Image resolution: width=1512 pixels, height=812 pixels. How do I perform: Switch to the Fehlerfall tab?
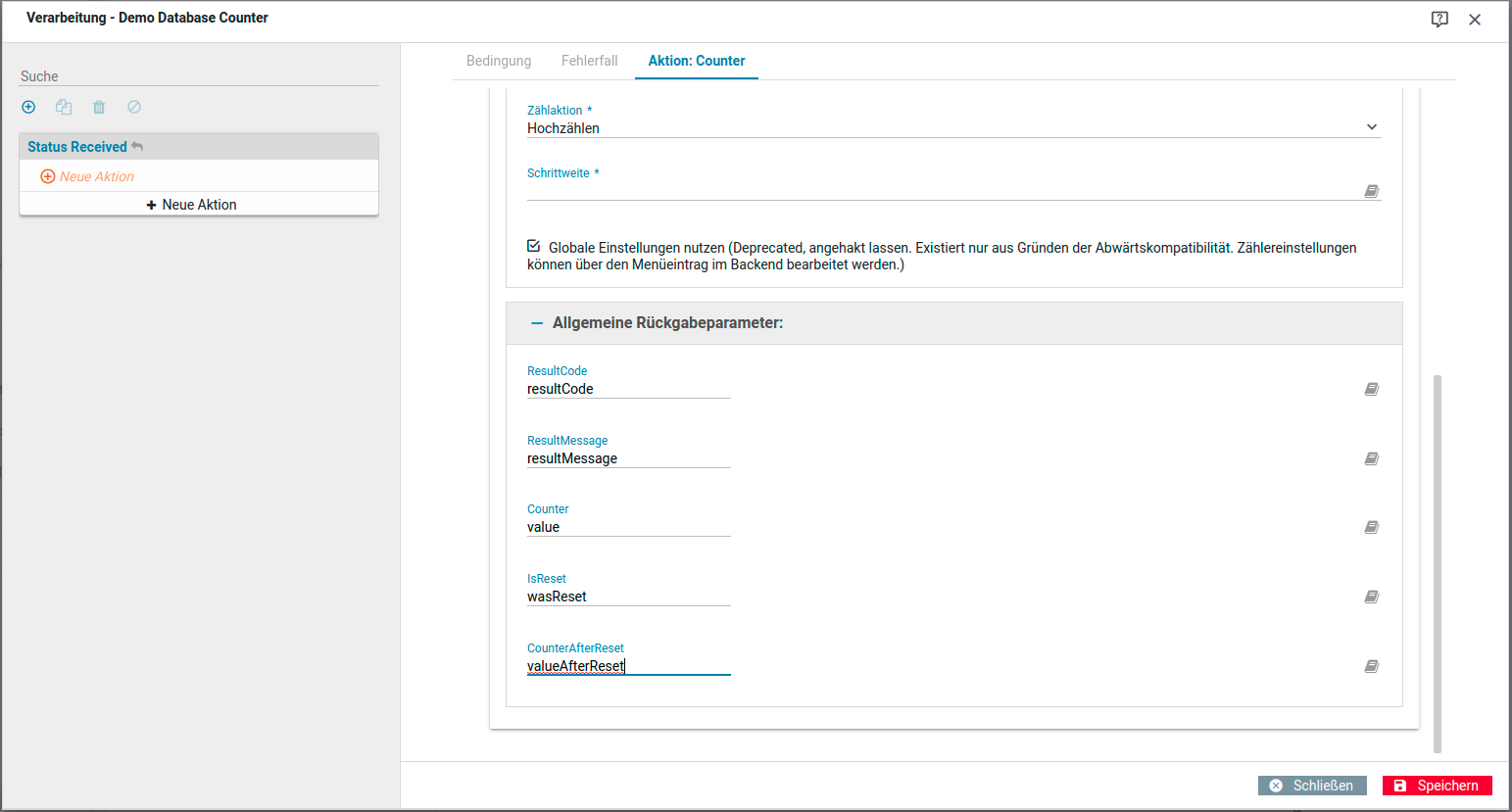(589, 61)
